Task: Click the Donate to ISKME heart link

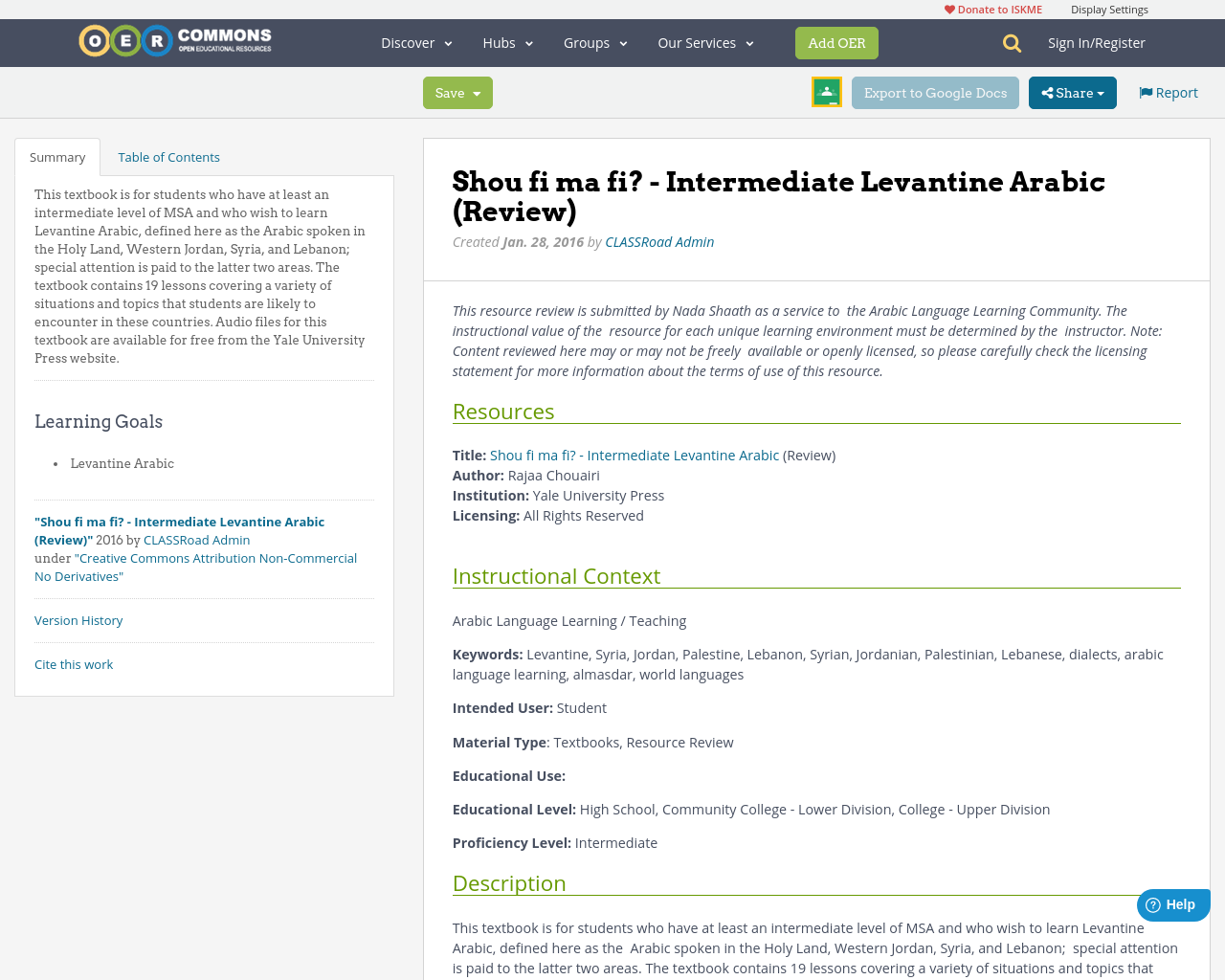Action: (x=992, y=10)
